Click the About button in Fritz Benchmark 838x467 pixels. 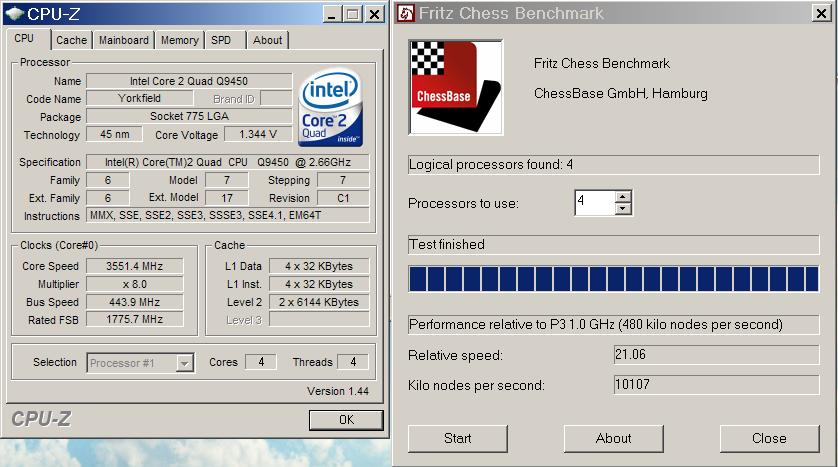[614, 439]
